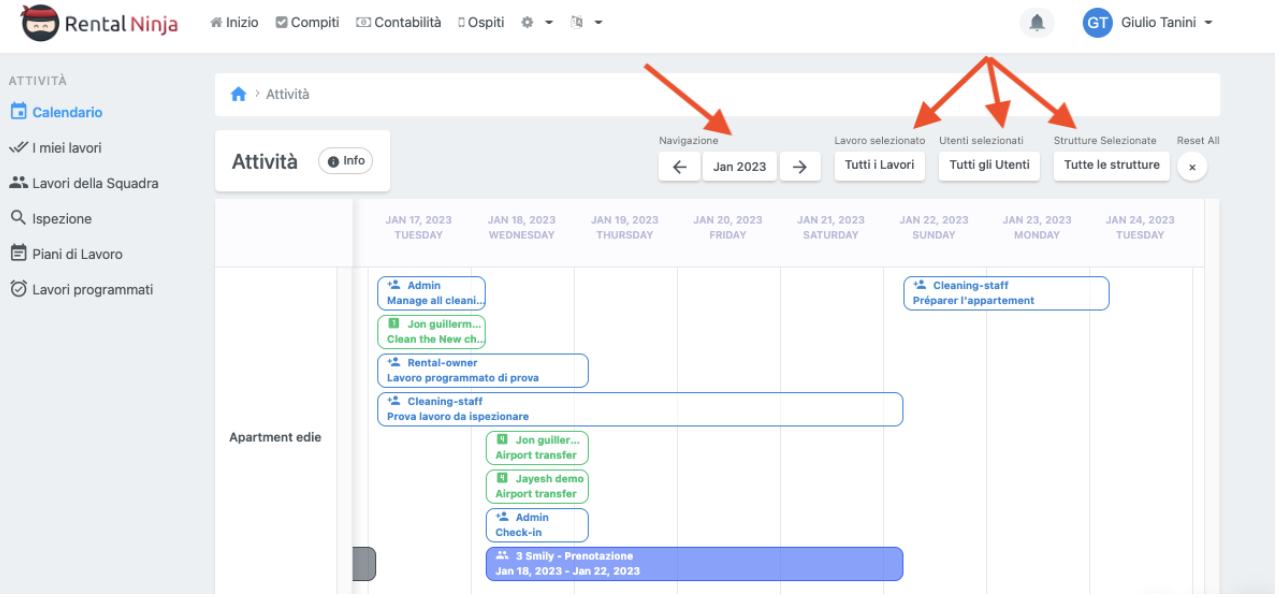Go to previous month with left arrow
Screen dimensions: 1282x598
coord(679,167)
